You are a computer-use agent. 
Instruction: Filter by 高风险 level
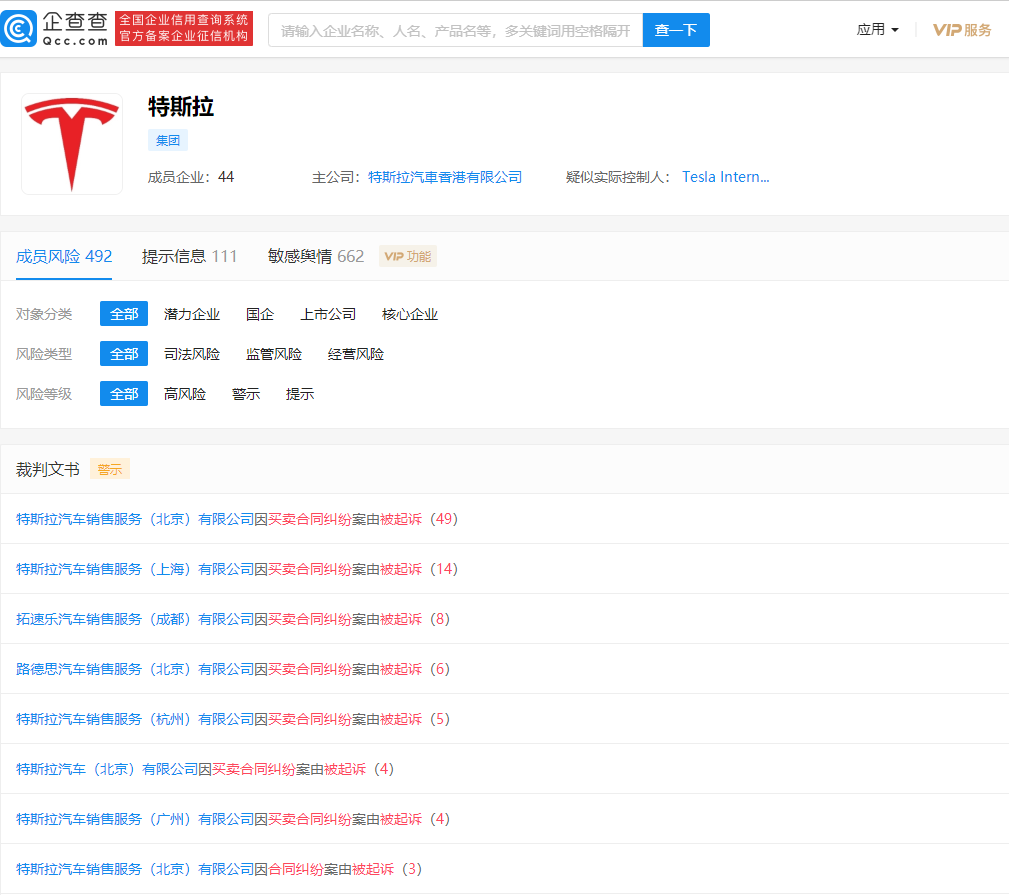[185, 394]
